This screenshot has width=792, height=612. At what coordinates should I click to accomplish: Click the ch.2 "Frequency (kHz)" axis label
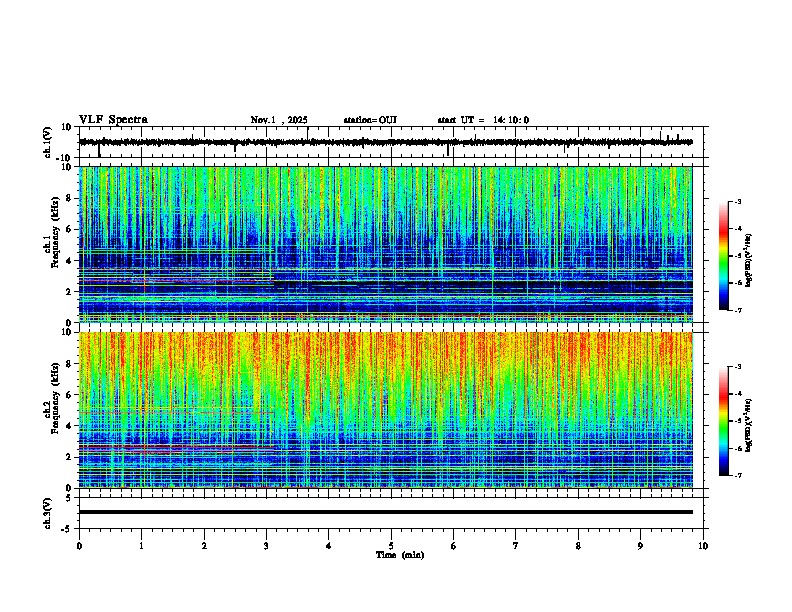pos(55,398)
